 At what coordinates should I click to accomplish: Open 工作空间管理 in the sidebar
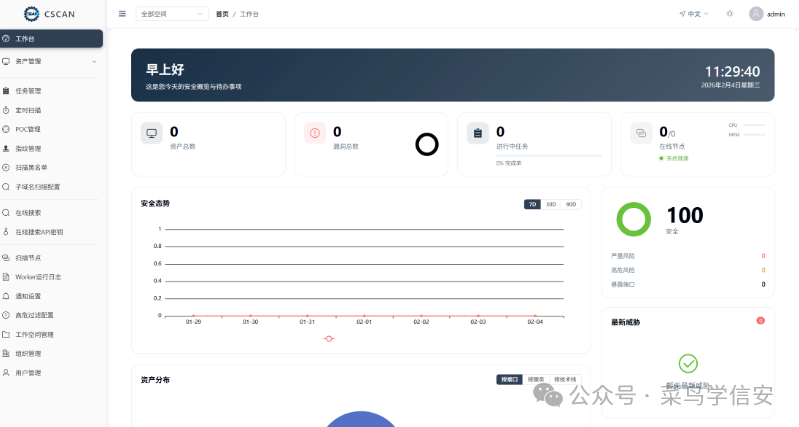tap(51, 335)
